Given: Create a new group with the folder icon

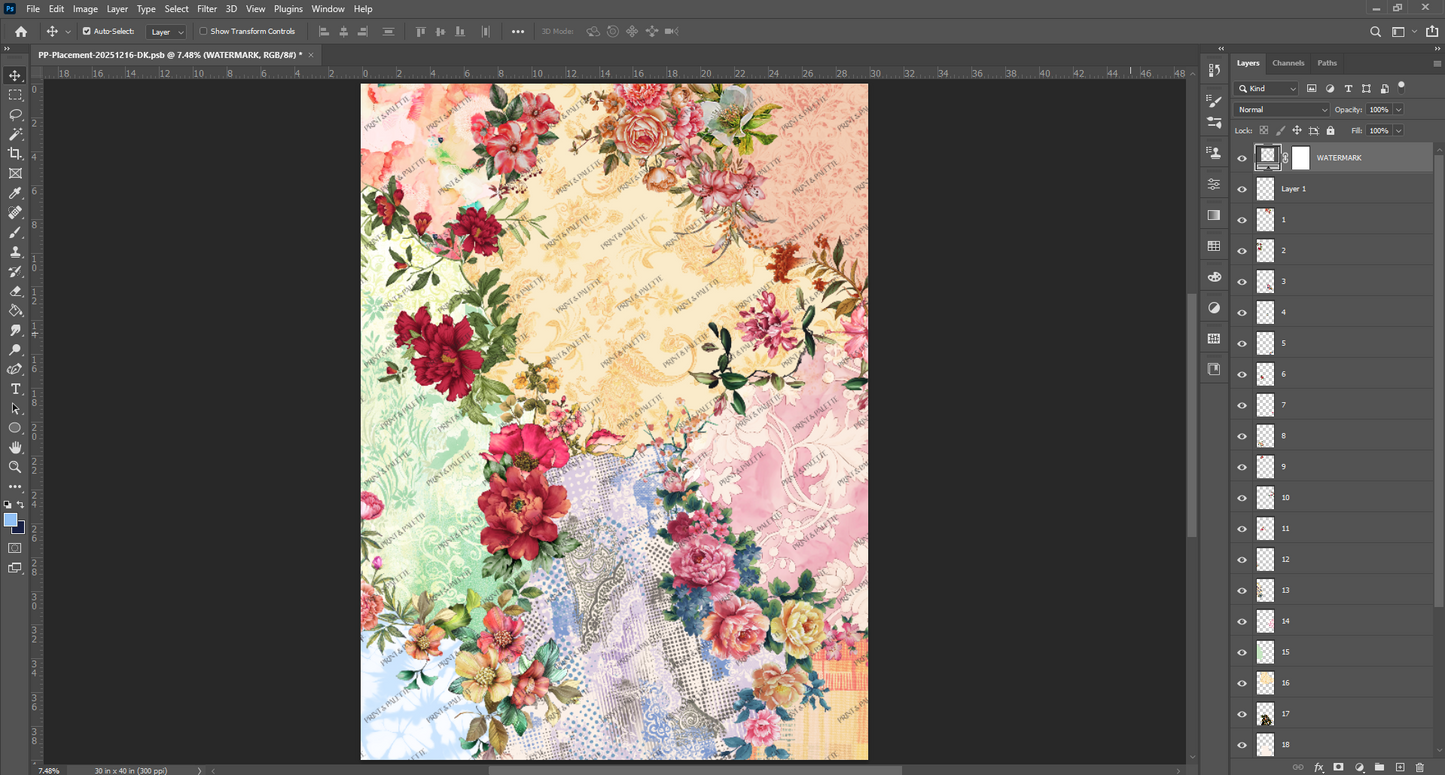Looking at the screenshot, I should pyautogui.click(x=1379, y=767).
